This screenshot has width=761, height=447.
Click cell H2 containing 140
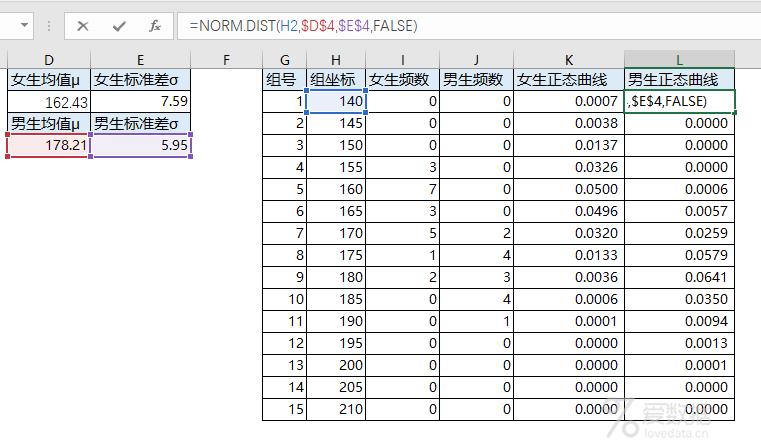click(x=336, y=101)
